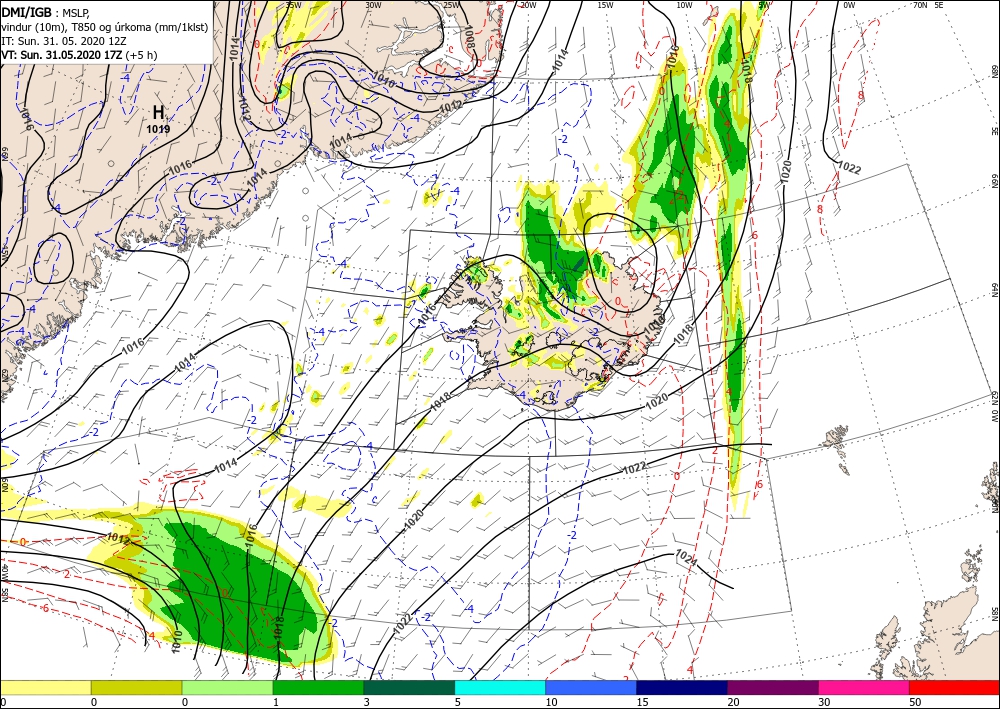Select the dark green legend swatch
The width and height of the screenshot is (1000, 709).
coord(409,687)
